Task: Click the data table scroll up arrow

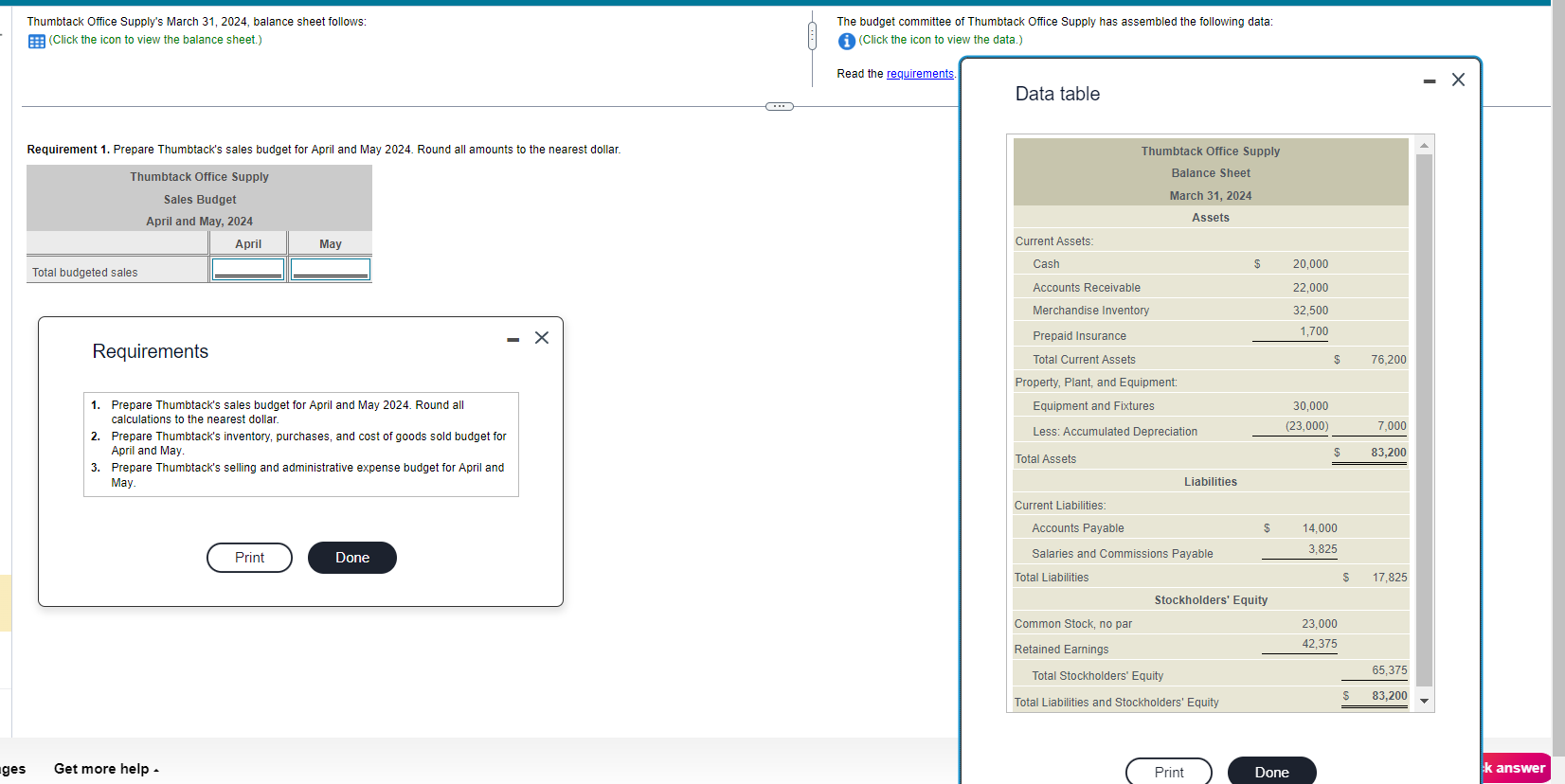Action: tap(1424, 145)
